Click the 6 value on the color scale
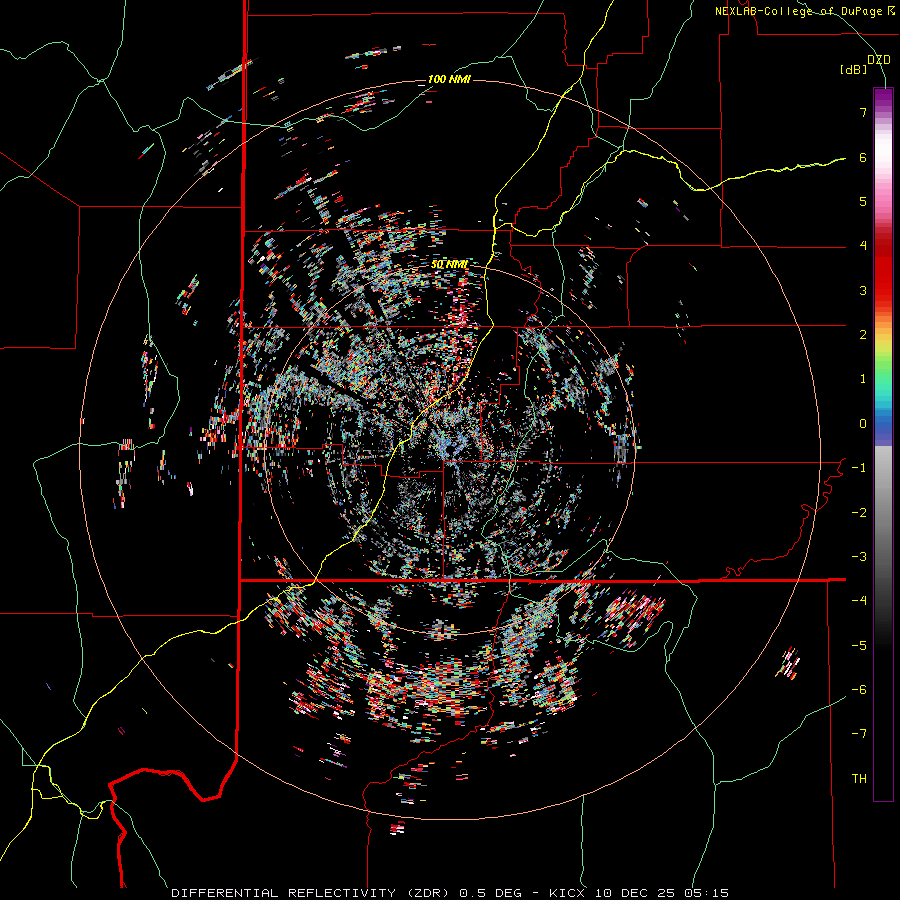This screenshot has height=900, width=900. click(x=863, y=157)
